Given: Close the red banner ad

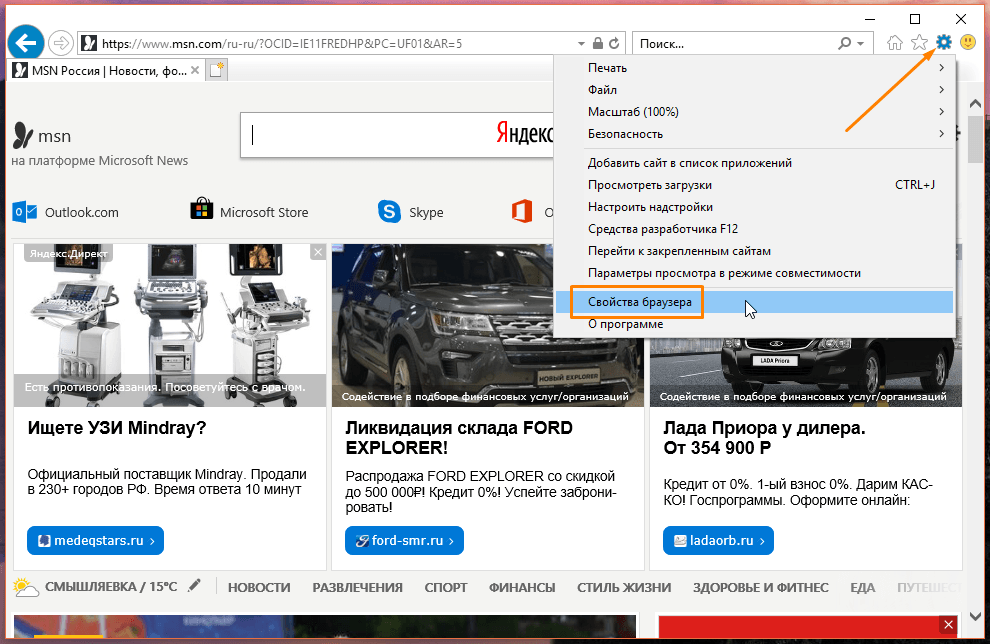Looking at the screenshot, I should tap(948, 625).
